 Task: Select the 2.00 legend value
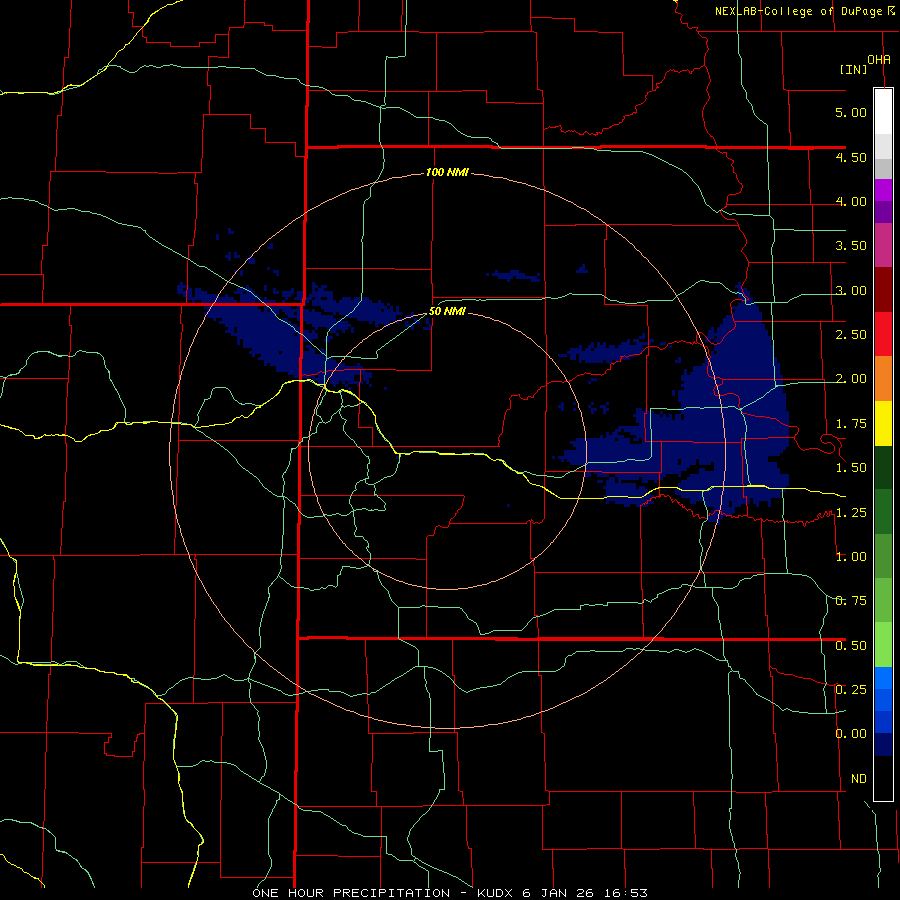(851, 379)
